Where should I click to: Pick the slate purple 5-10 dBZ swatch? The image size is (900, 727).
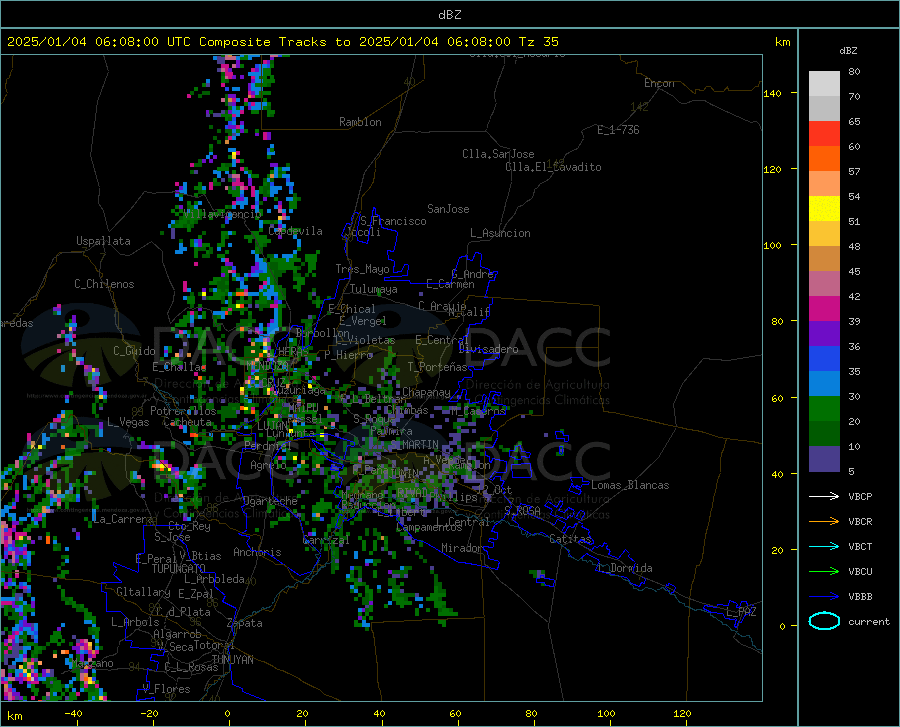(x=824, y=459)
